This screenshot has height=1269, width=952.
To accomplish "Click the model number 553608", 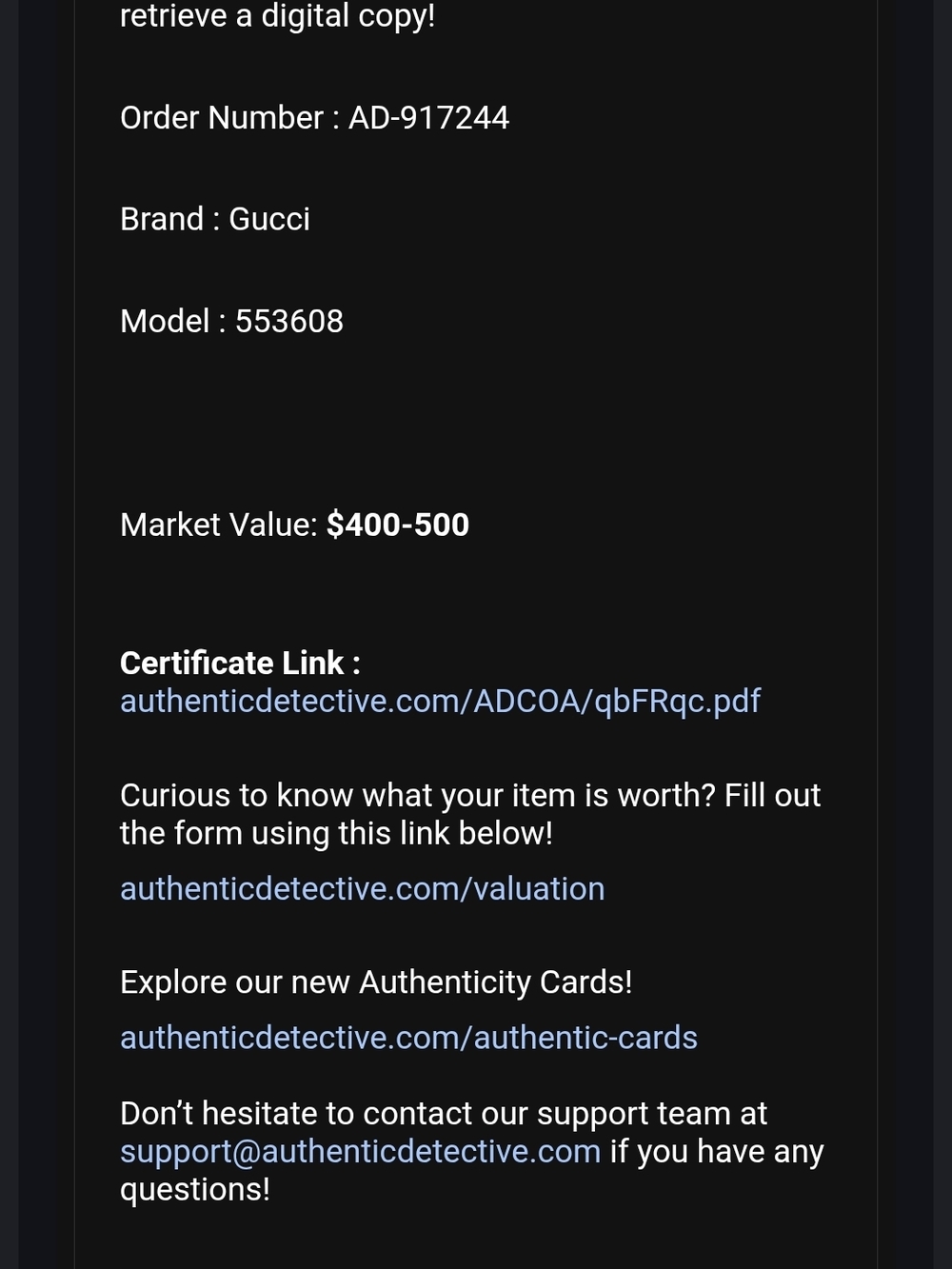I will pos(289,322).
